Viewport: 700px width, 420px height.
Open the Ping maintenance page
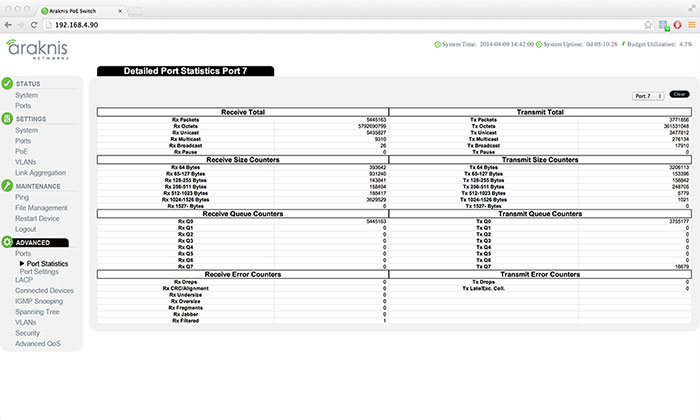coord(21,197)
